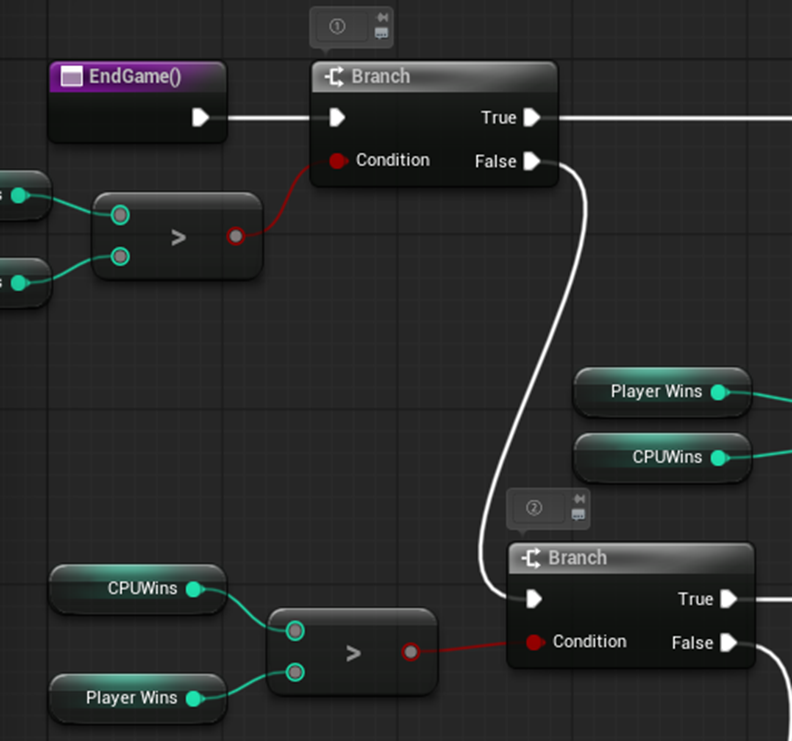
Task: Click the red Condition pin on first Branch
Action: tap(338, 160)
